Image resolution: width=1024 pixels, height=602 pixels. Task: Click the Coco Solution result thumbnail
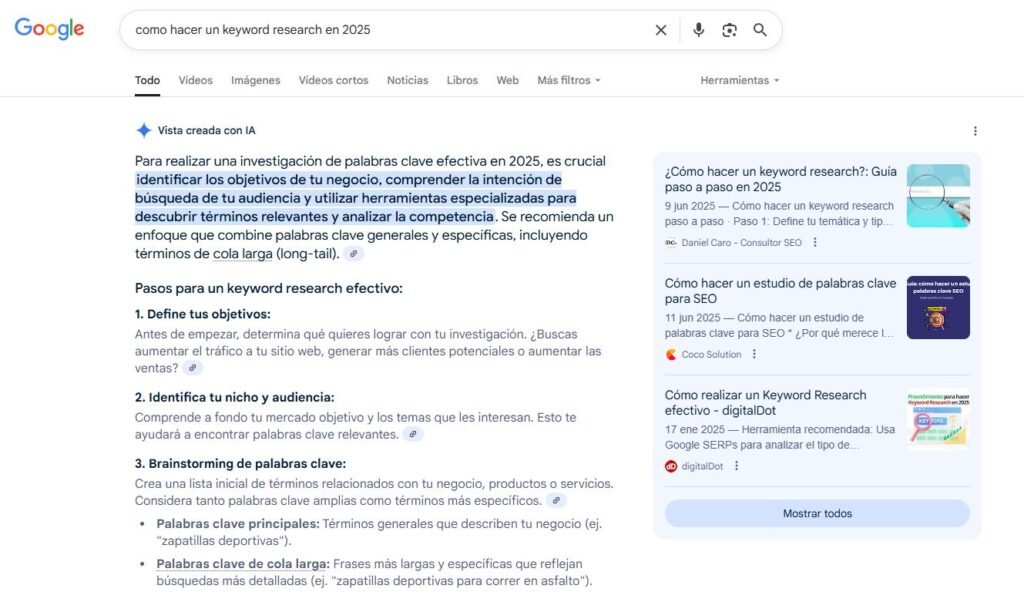(938, 308)
